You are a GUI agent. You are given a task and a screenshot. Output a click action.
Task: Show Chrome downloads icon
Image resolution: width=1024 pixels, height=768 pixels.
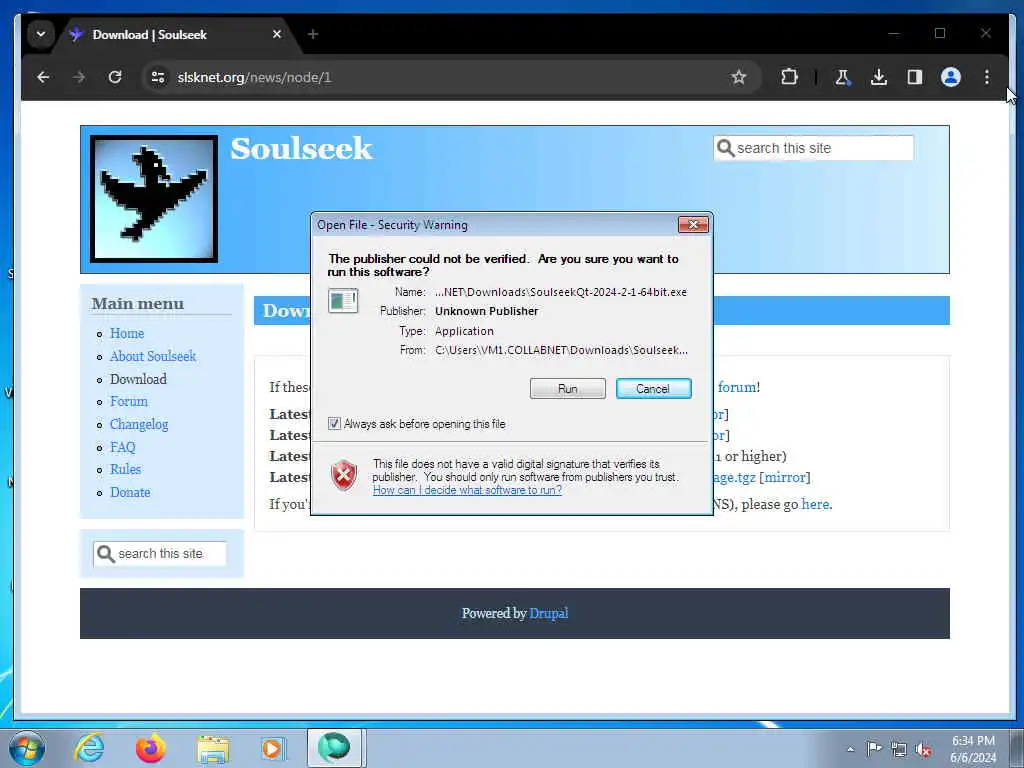[x=878, y=77]
